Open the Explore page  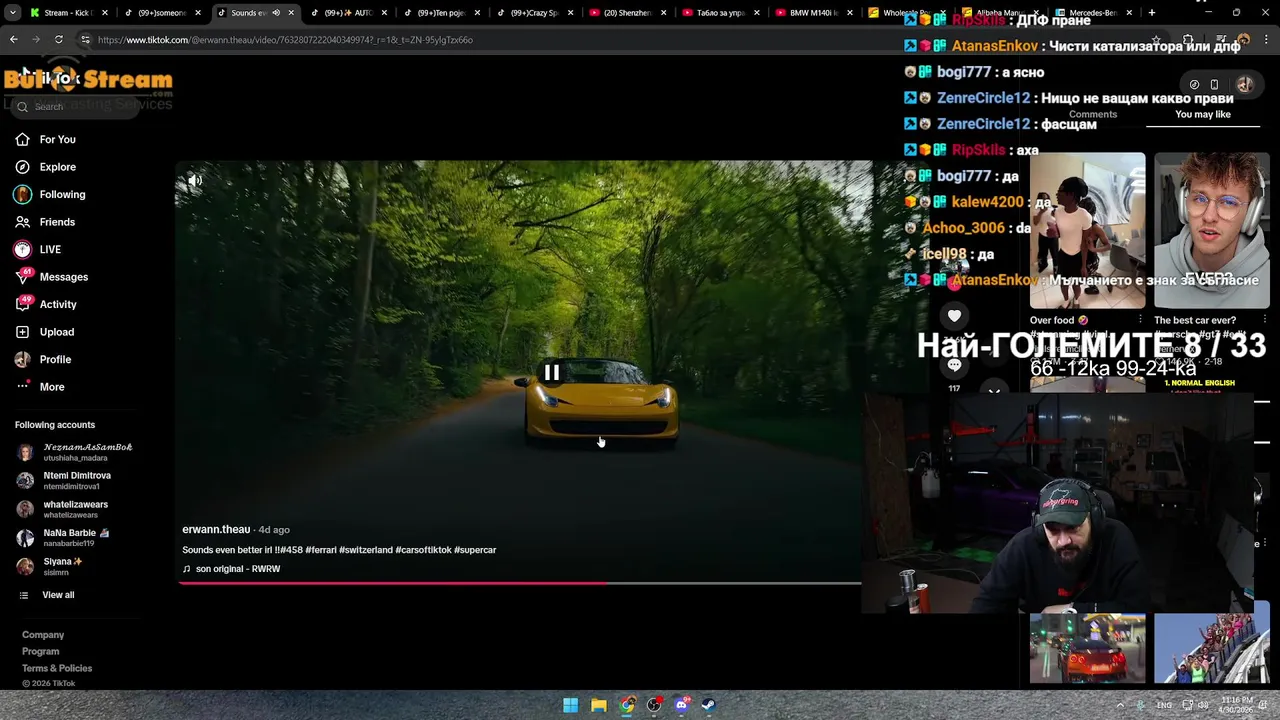(x=45, y=167)
